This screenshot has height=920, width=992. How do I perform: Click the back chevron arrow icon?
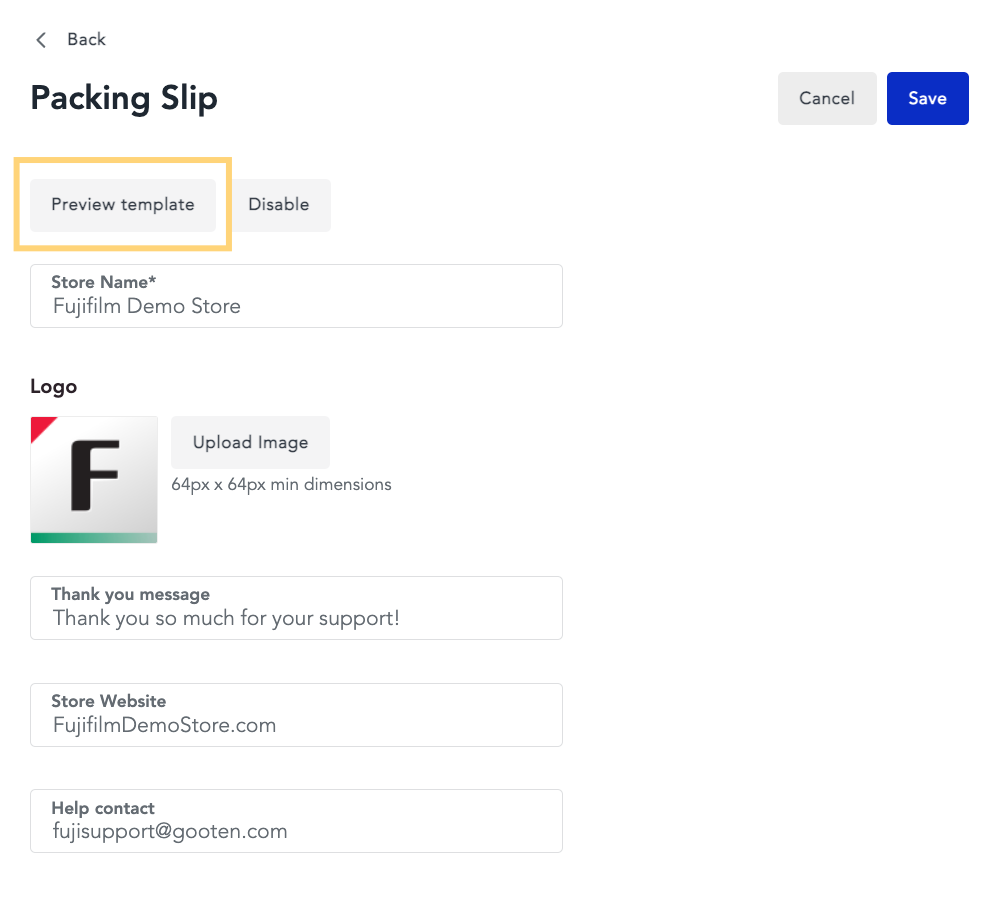[41, 40]
